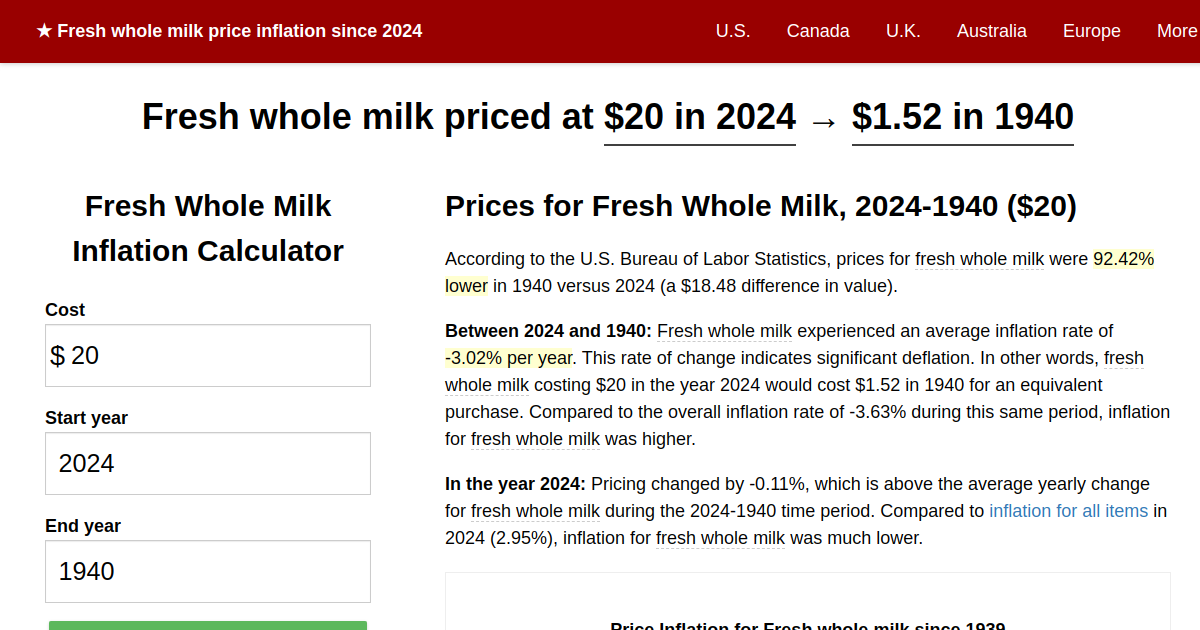This screenshot has width=1200, height=630.
Task: Switch to the U.K. region page
Action: pyautogui.click(x=903, y=31)
